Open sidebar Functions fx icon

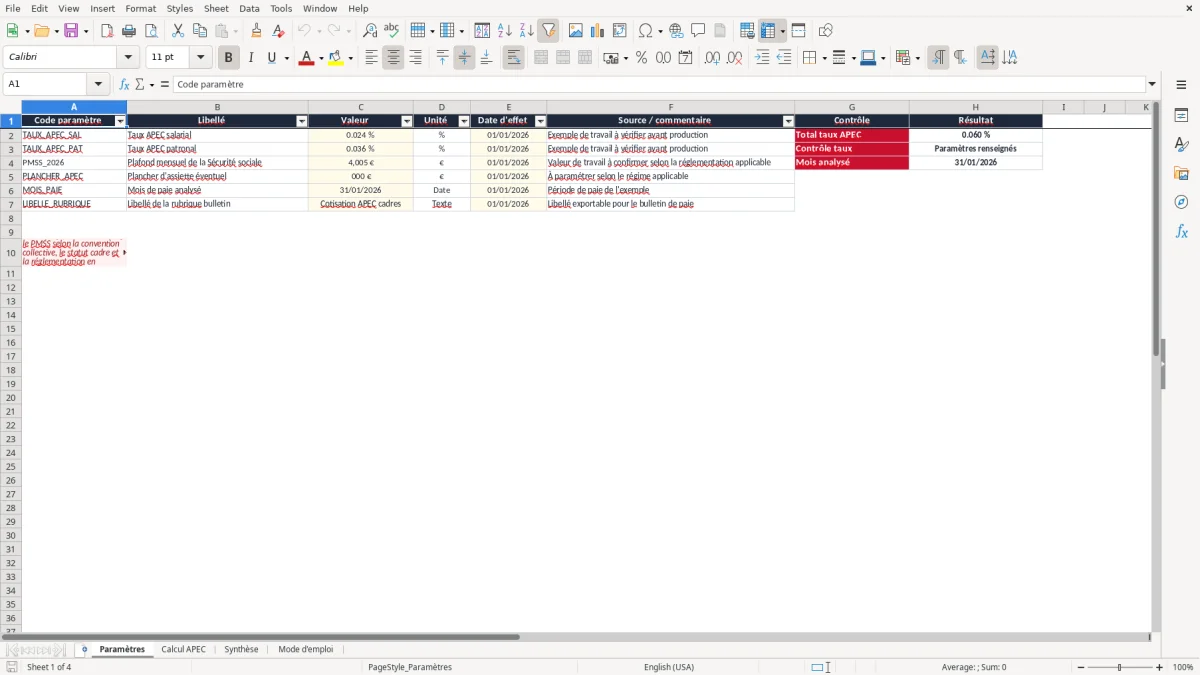click(1181, 232)
